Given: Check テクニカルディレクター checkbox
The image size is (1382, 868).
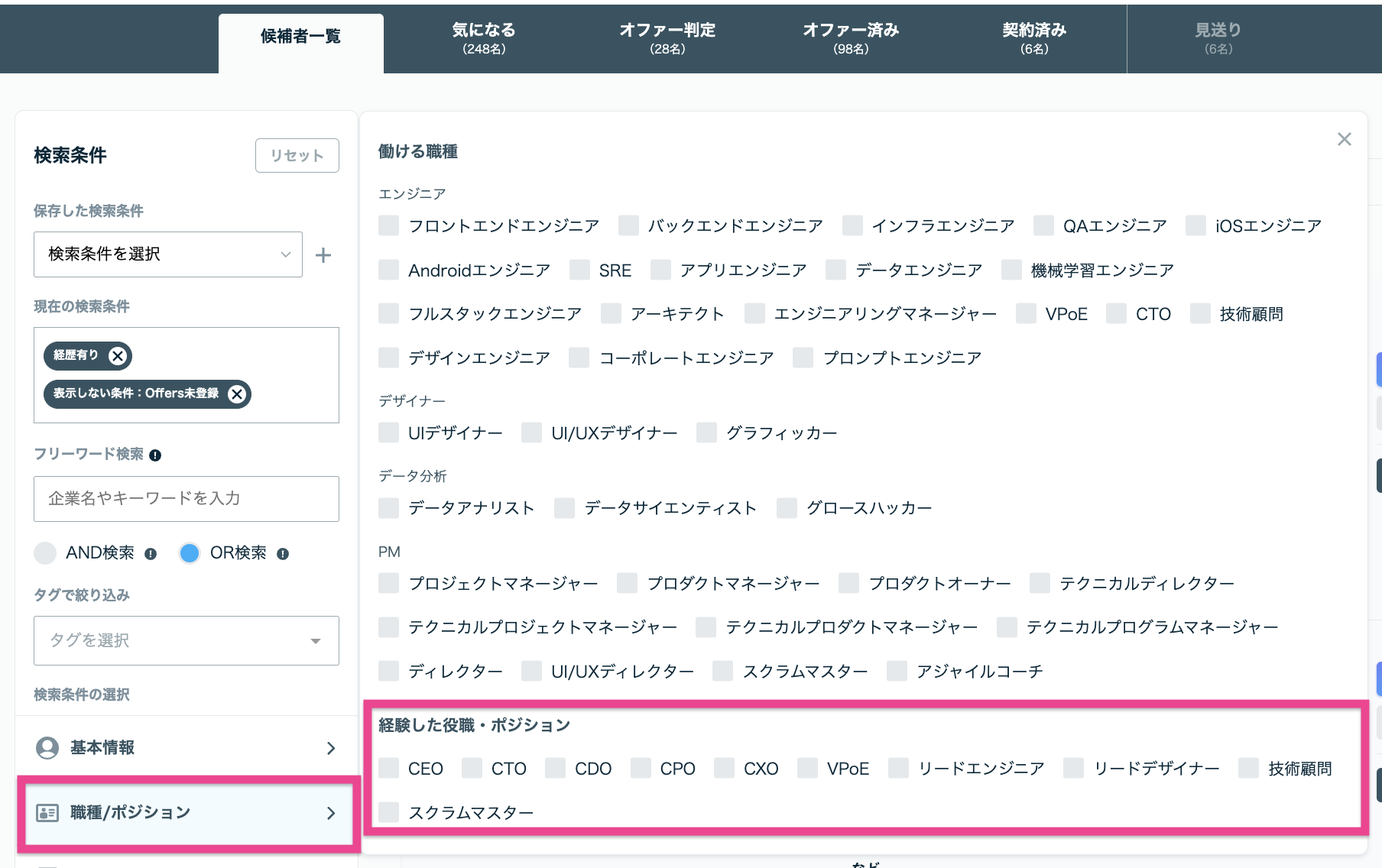Looking at the screenshot, I should coord(1040,583).
